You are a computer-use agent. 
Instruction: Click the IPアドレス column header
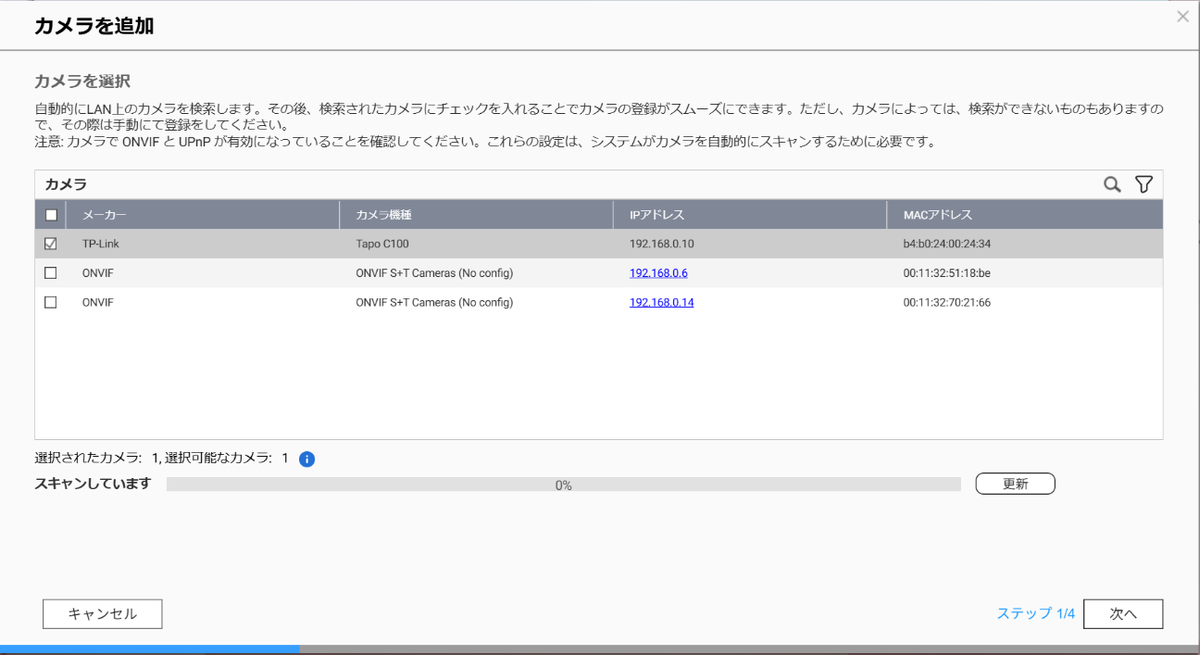pyautogui.click(x=657, y=215)
